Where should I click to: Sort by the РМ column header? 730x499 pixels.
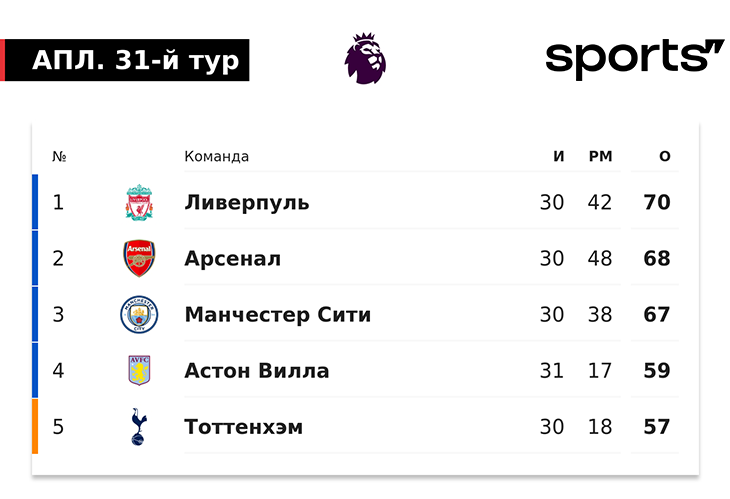[600, 156]
